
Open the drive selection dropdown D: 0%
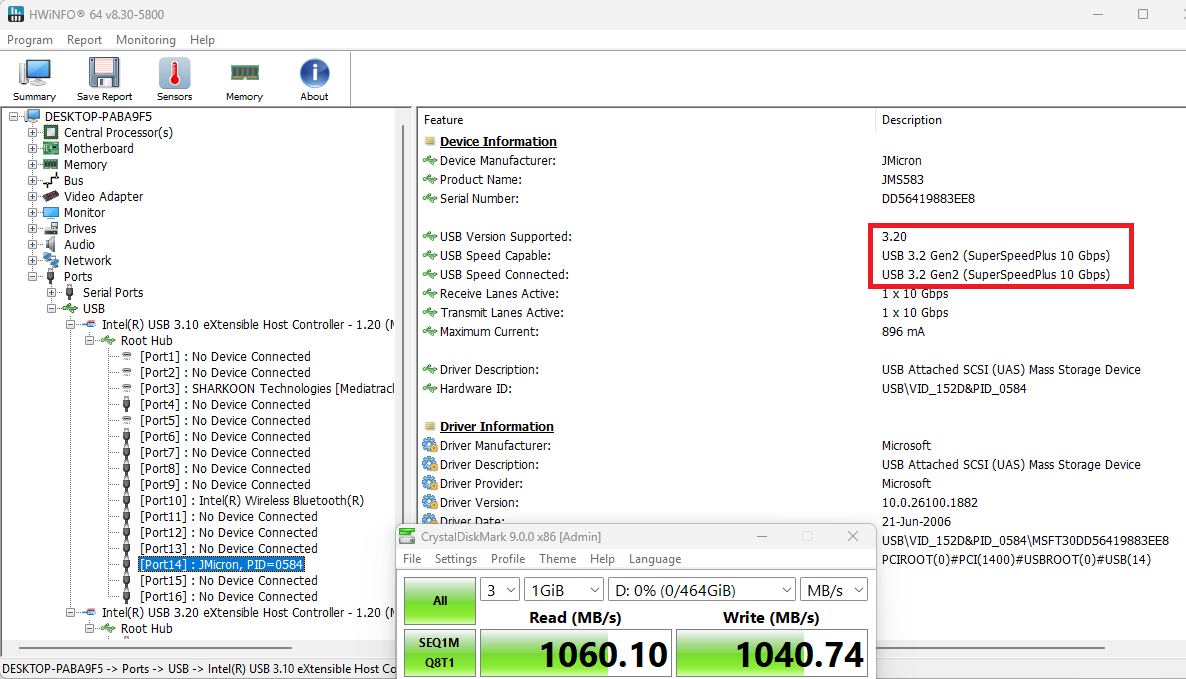tap(702, 590)
